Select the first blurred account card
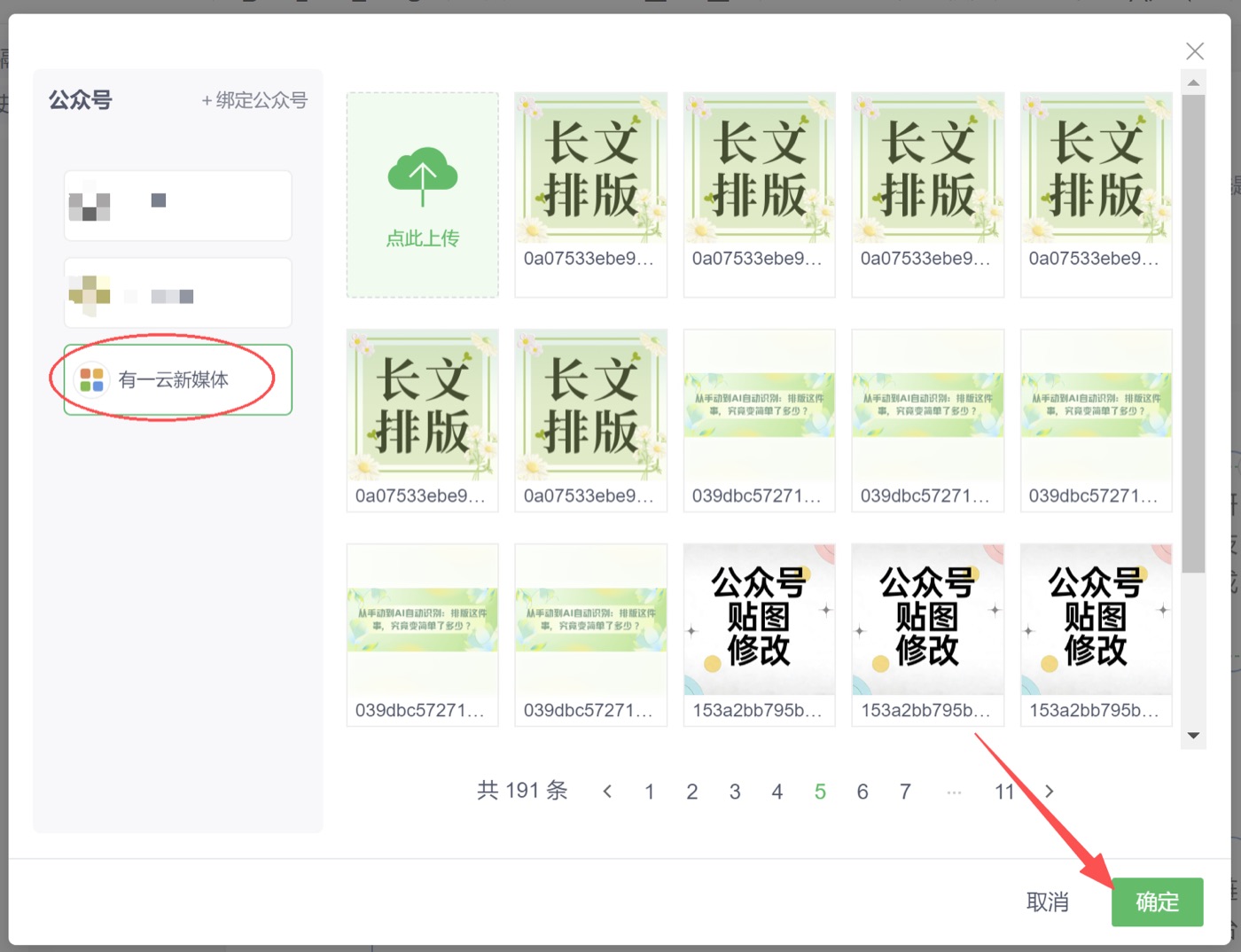Image resolution: width=1241 pixels, height=952 pixels. coord(178,206)
